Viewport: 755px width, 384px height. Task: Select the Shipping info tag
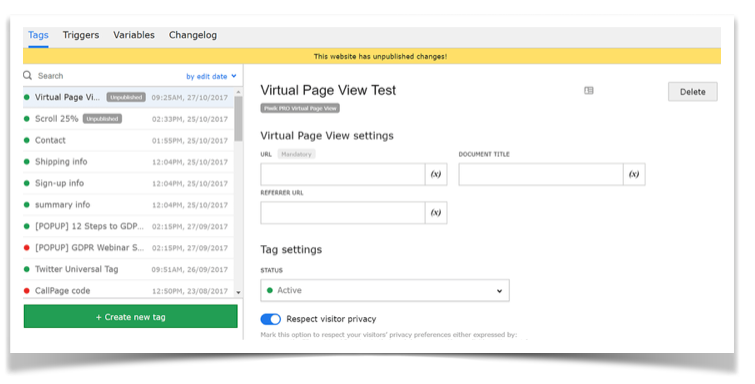[129, 162]
